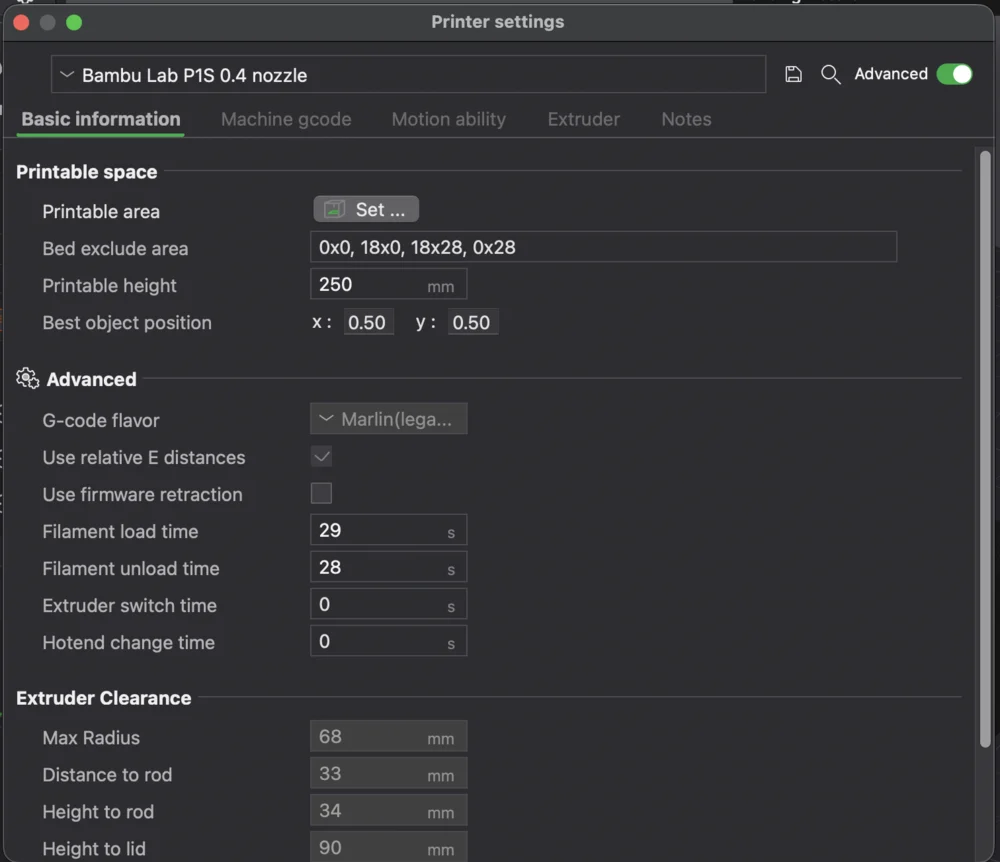Switch to the Machine gcode tab
Image resolution: width=1000 pixels, height=862 pixels.
pyautogui.click(x=286, y=119)
